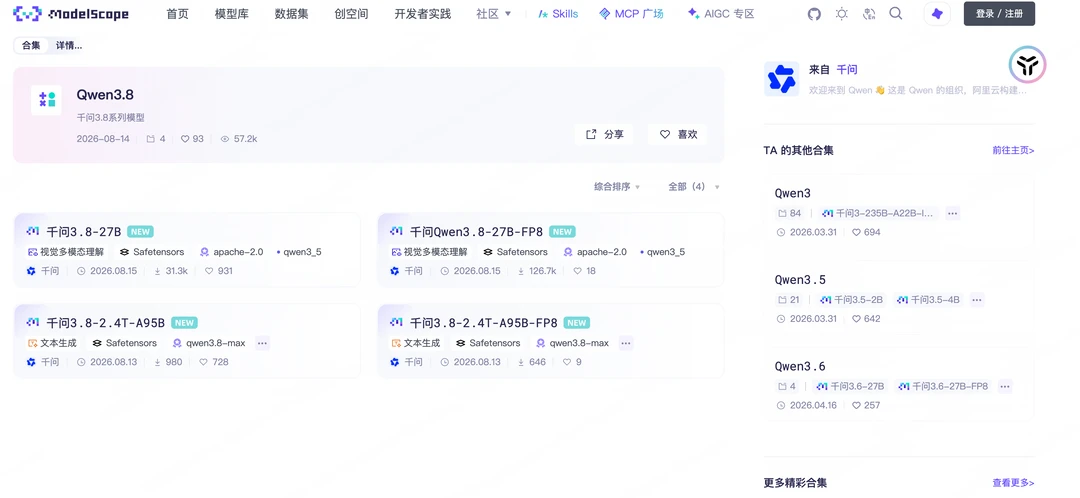Open the Qwen3.6 collection title

tap(800, 366)
